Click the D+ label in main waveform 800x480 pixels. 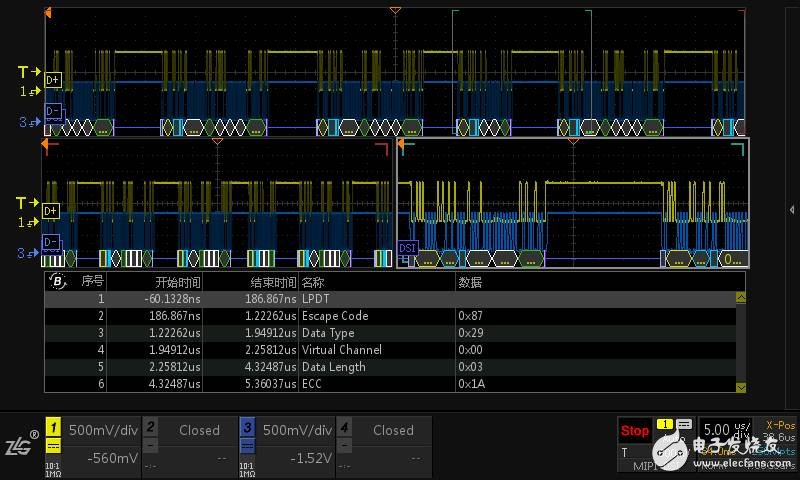[53, 80]
